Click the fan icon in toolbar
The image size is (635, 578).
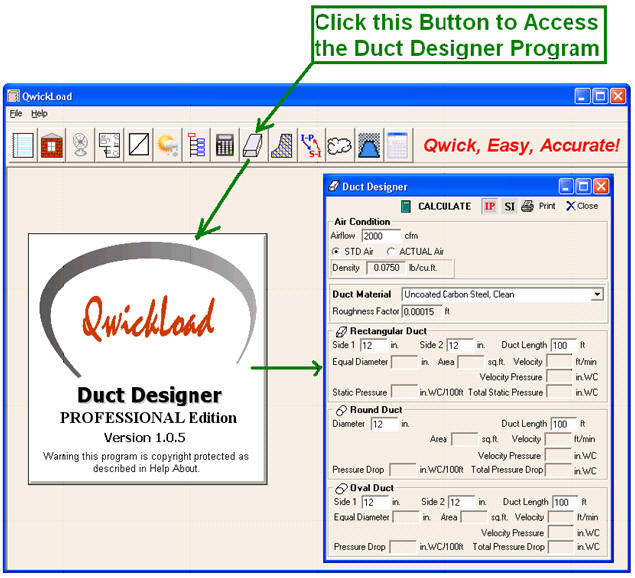81,144
